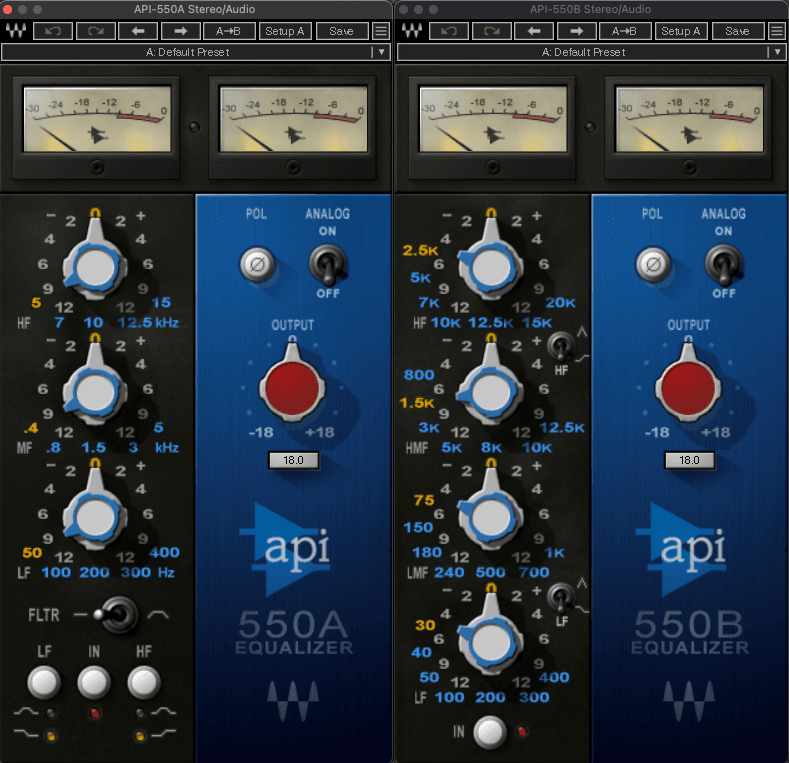Toggle the IN bypass button on 550A
Image resolution: width=789 pixels, height=763 pixels.
[94, 682]
